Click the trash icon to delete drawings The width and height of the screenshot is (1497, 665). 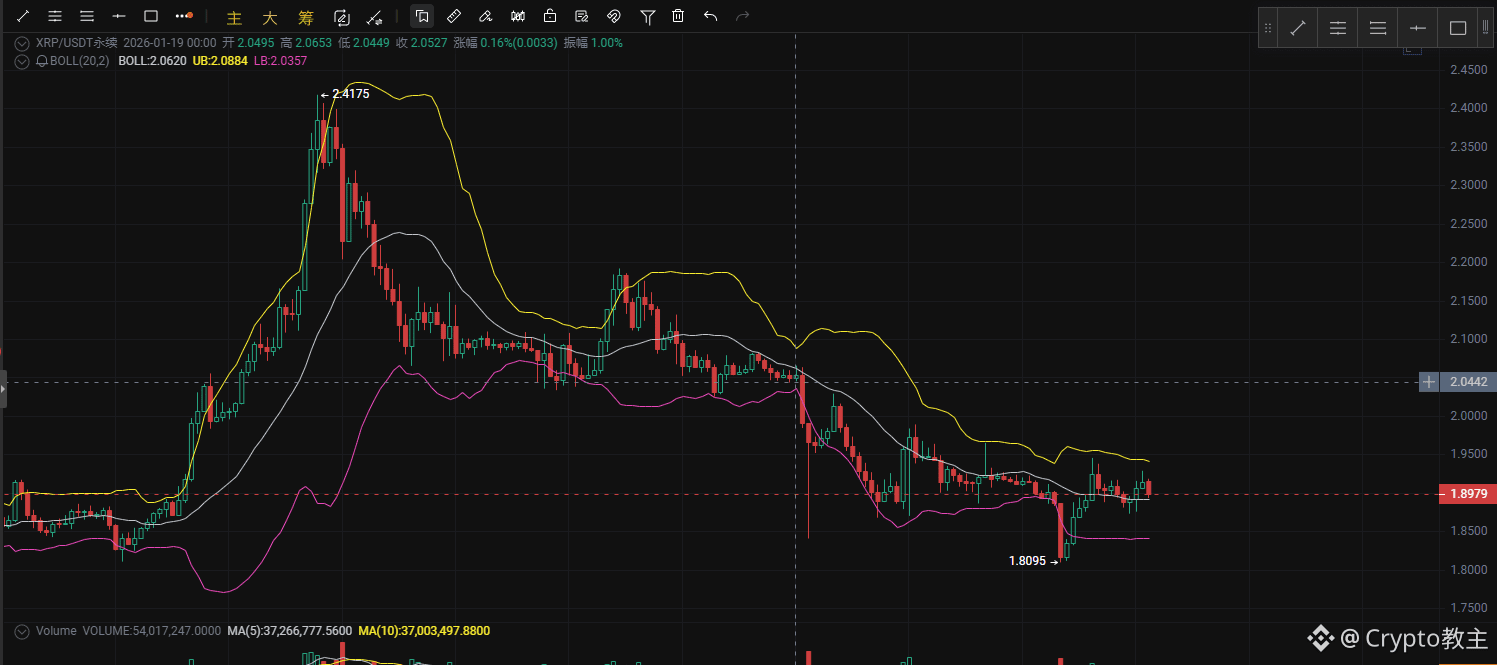coord(678,16)
